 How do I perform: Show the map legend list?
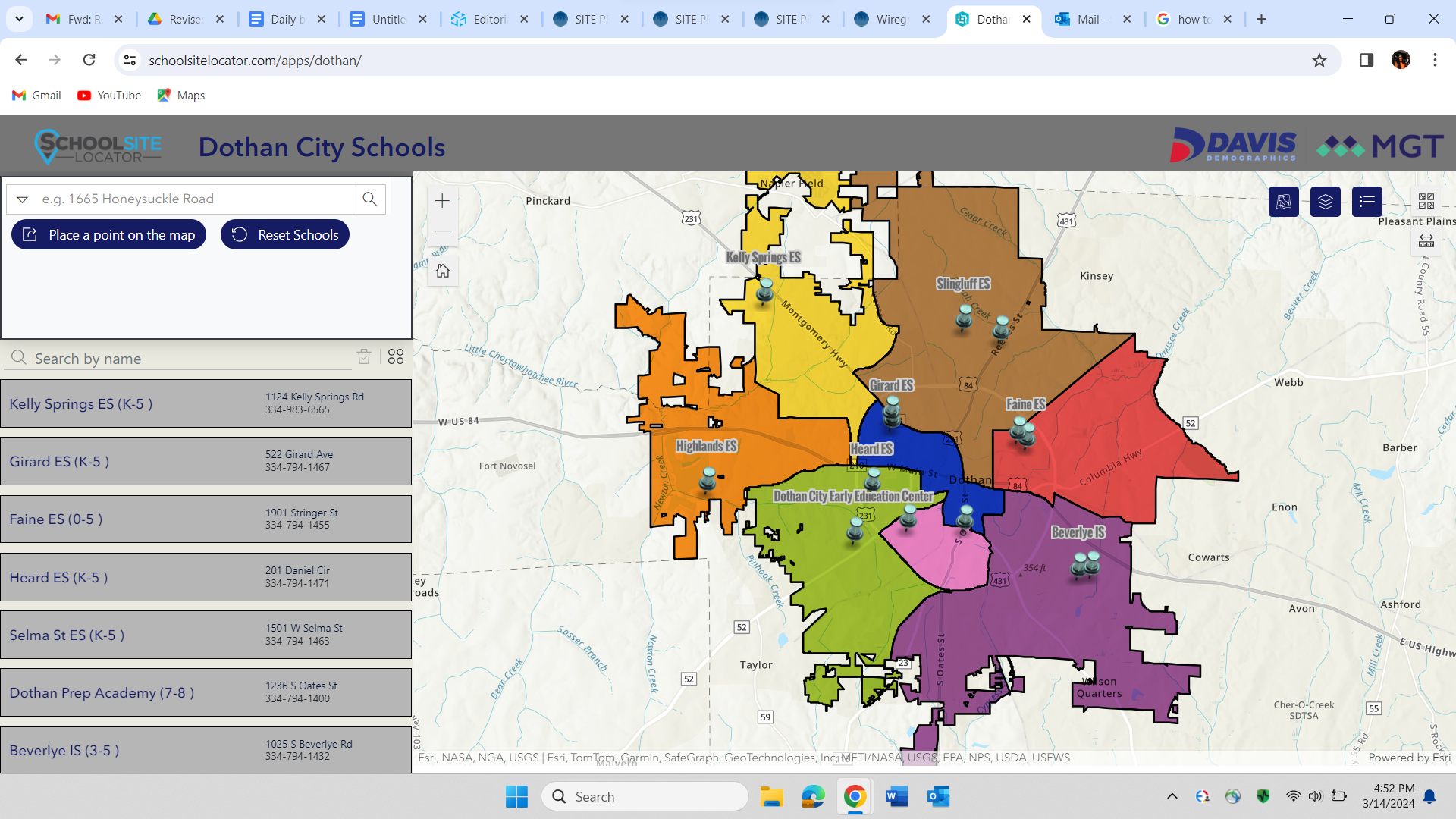point(1367,202)
